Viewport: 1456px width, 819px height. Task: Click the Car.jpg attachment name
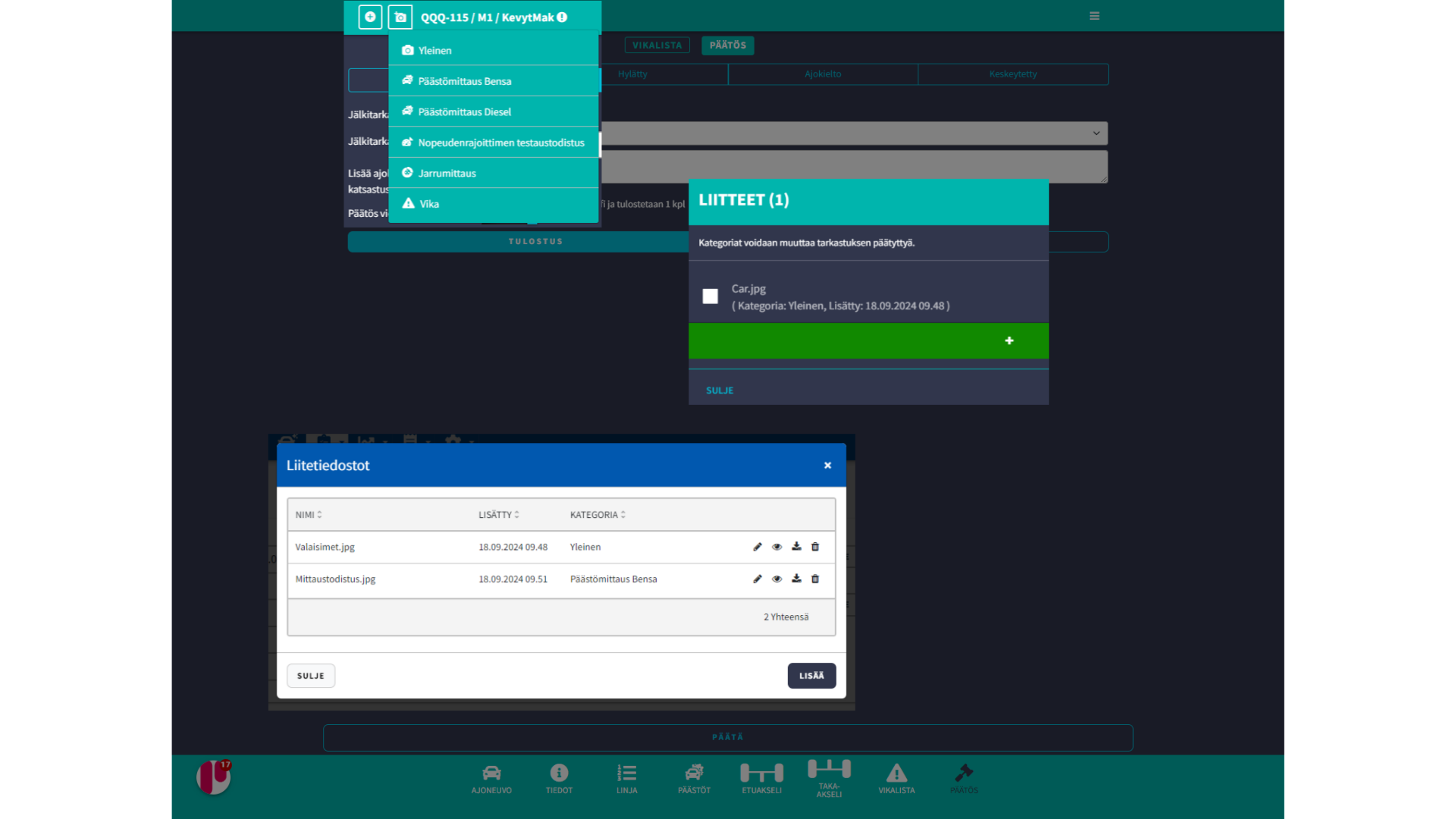(x=748, y=289)
